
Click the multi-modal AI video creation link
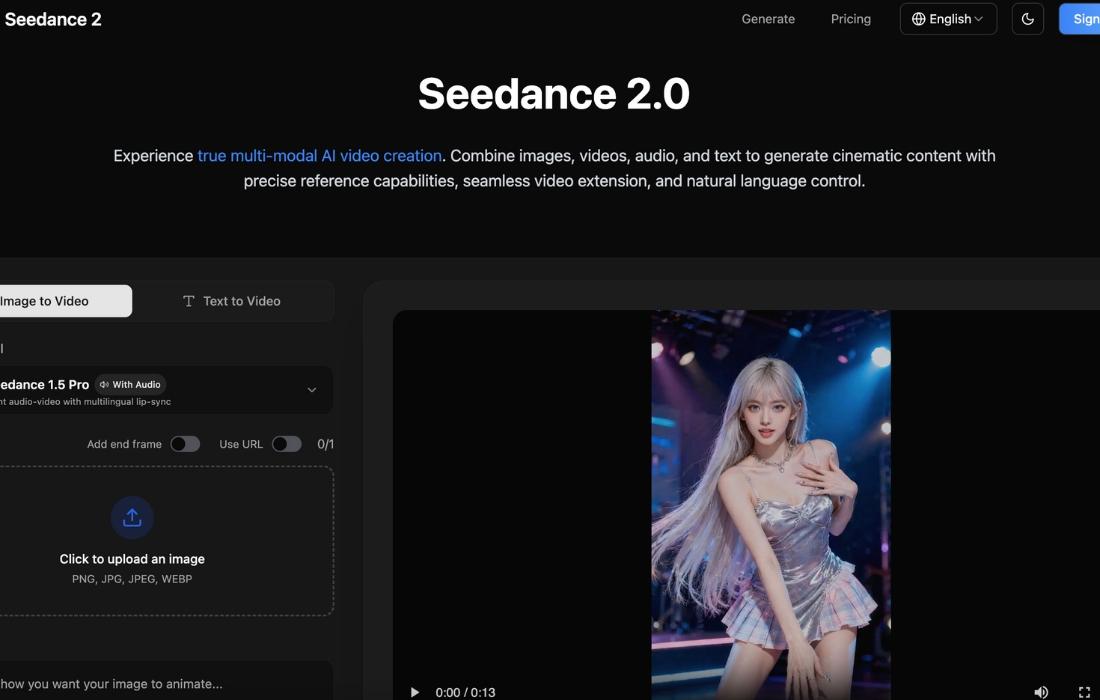click(319, 156)
